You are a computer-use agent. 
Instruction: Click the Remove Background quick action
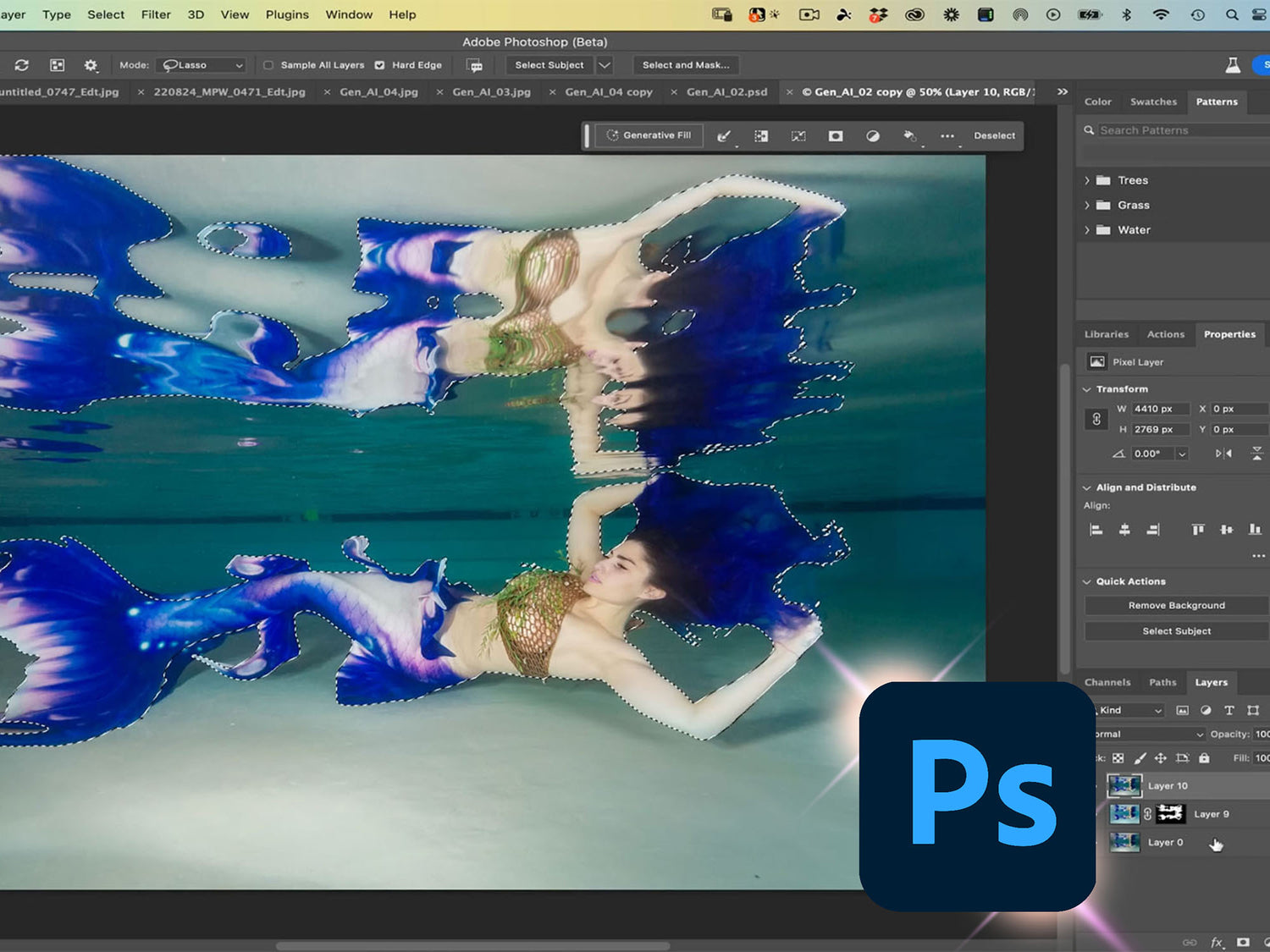(1176, 605)
